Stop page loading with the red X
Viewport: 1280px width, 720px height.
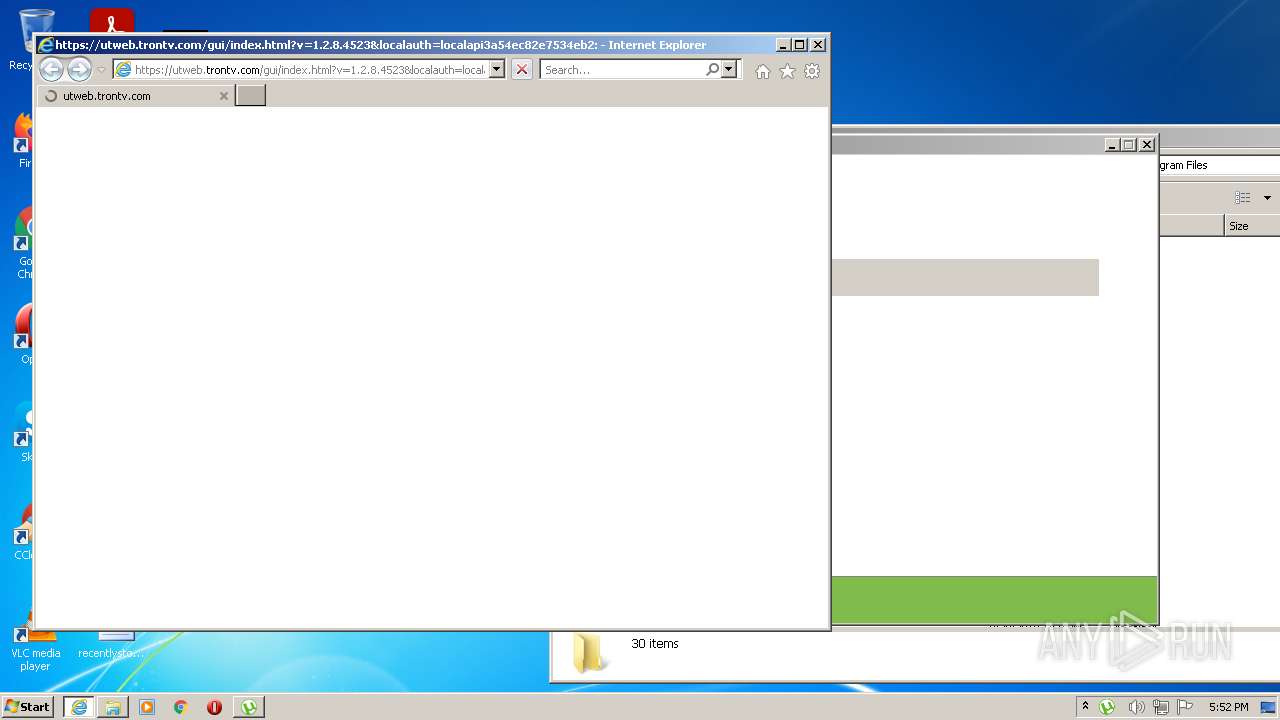click(x=522, y=70)
